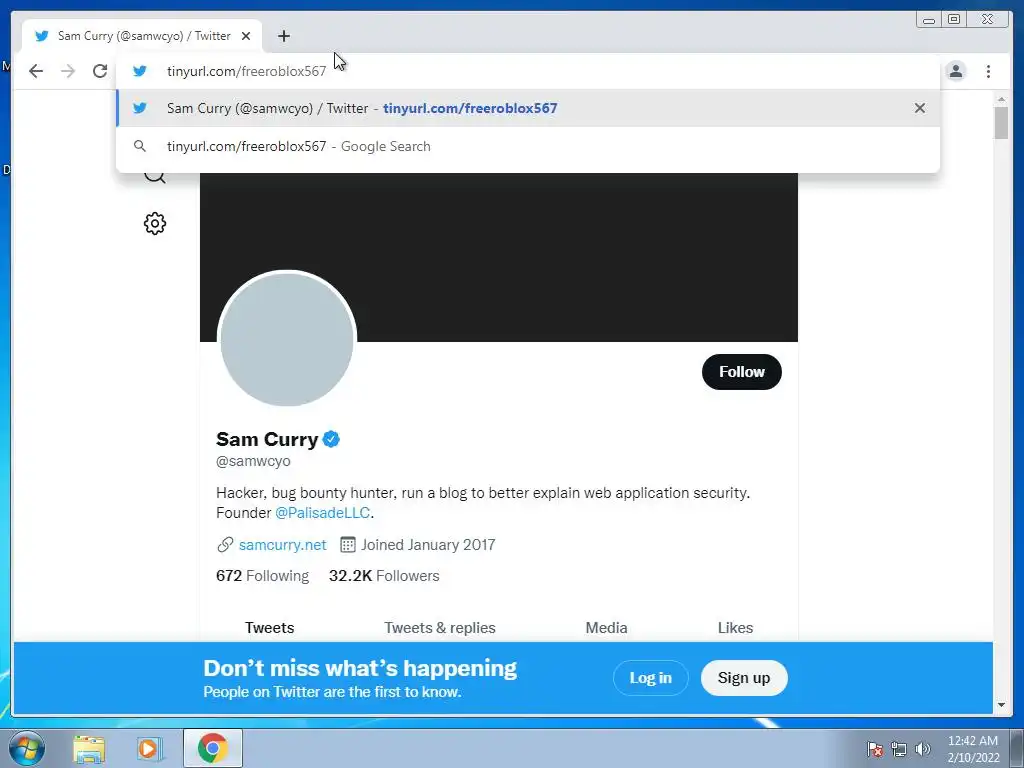View the 672 Following list
This screenshot has width=1024, height=768.
(263, 575)
